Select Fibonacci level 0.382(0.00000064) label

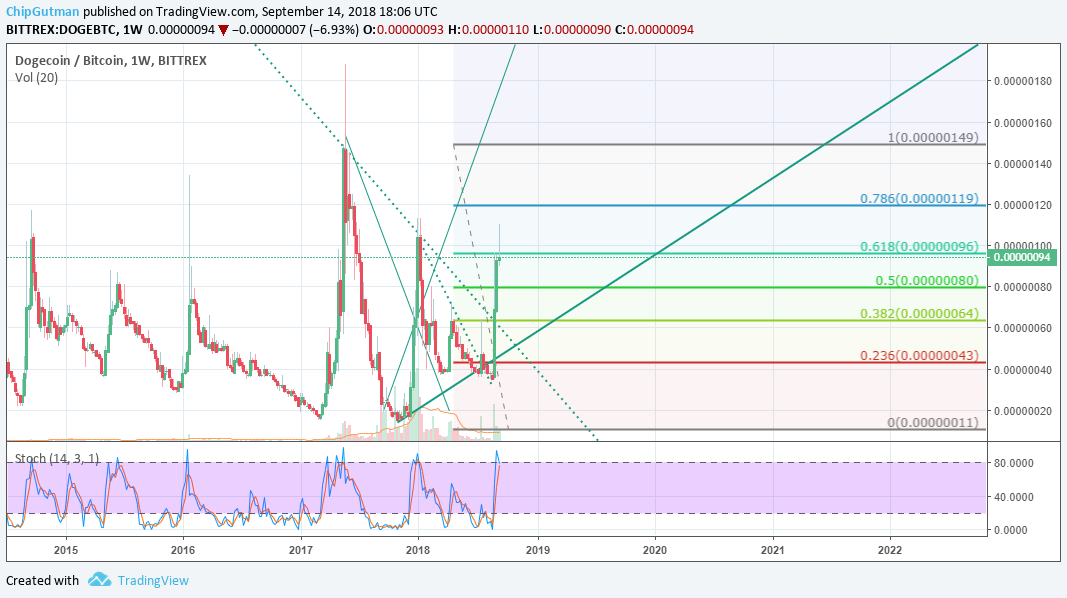[919, 314]
